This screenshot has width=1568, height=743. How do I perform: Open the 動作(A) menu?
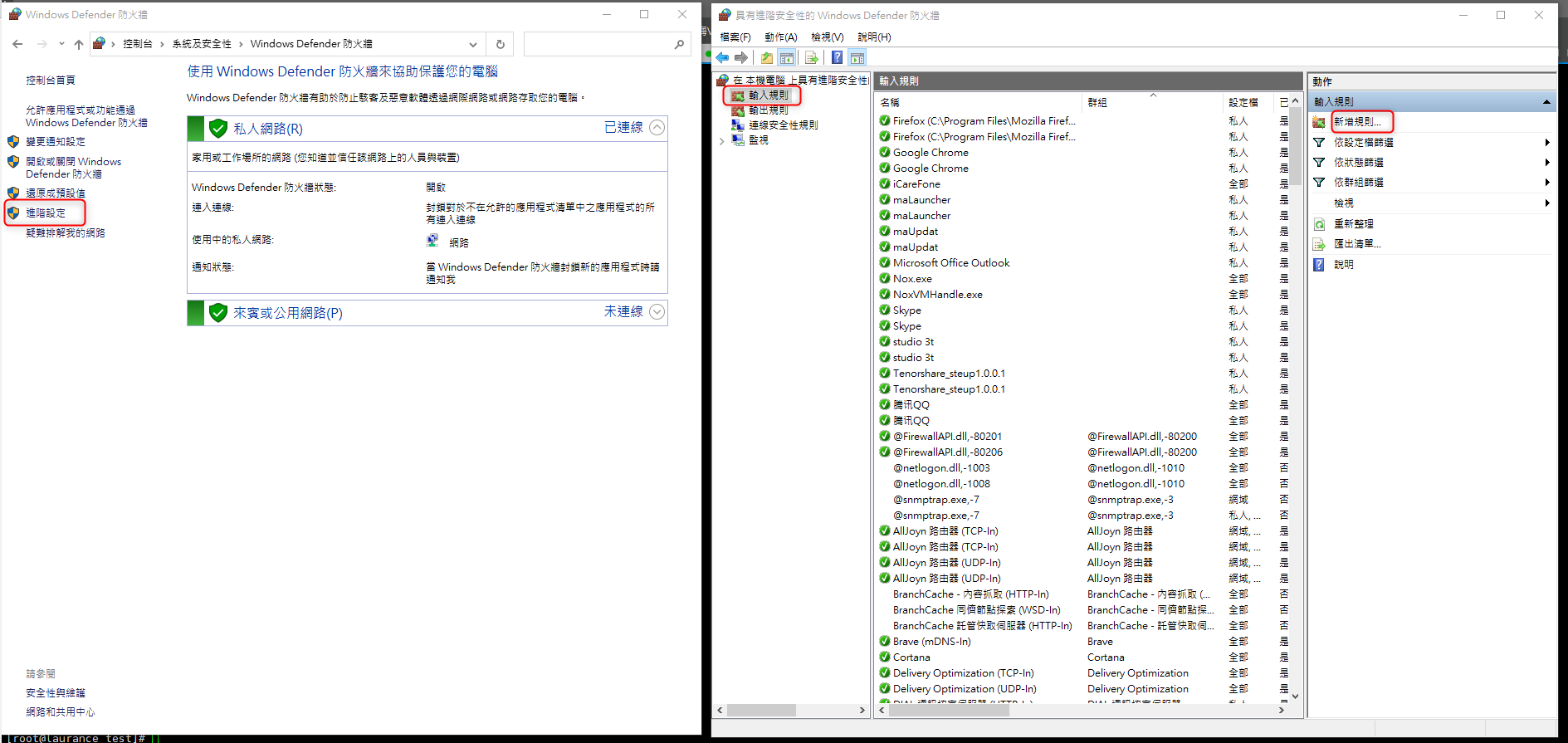(x=781, y=37)
